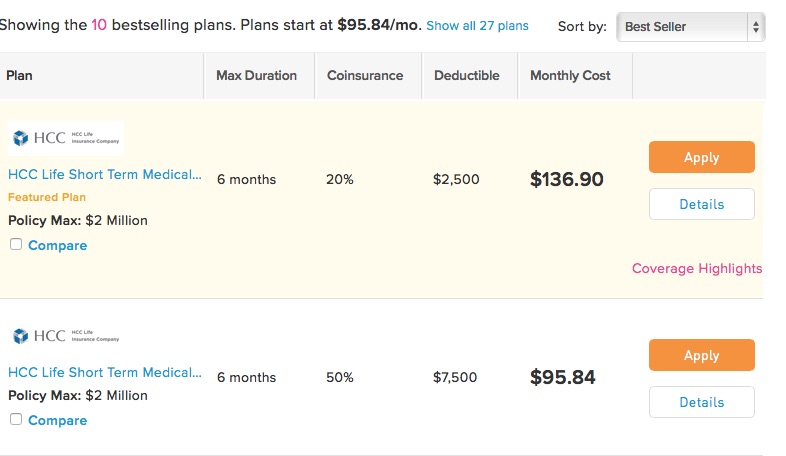786x456 pixels.
Task: Open the Sort by Best Seller dropdown
Action: 690,27
